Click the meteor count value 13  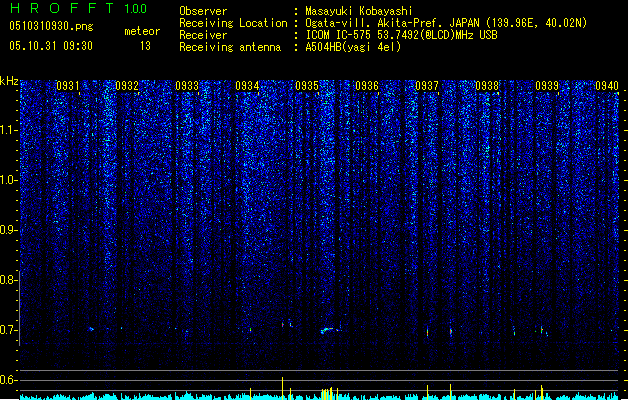pos(145,46)
